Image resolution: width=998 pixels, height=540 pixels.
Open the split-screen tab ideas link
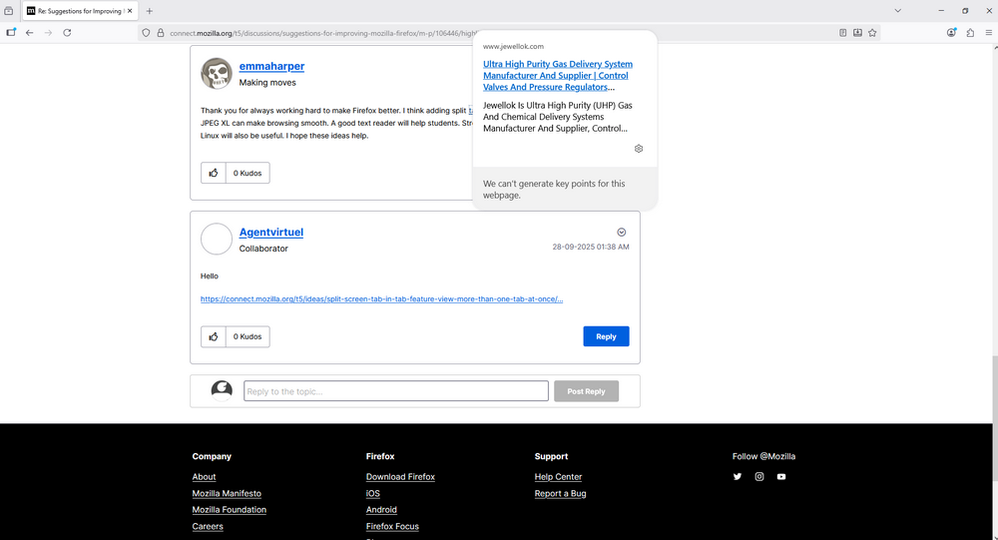click(x=381, y=299)
